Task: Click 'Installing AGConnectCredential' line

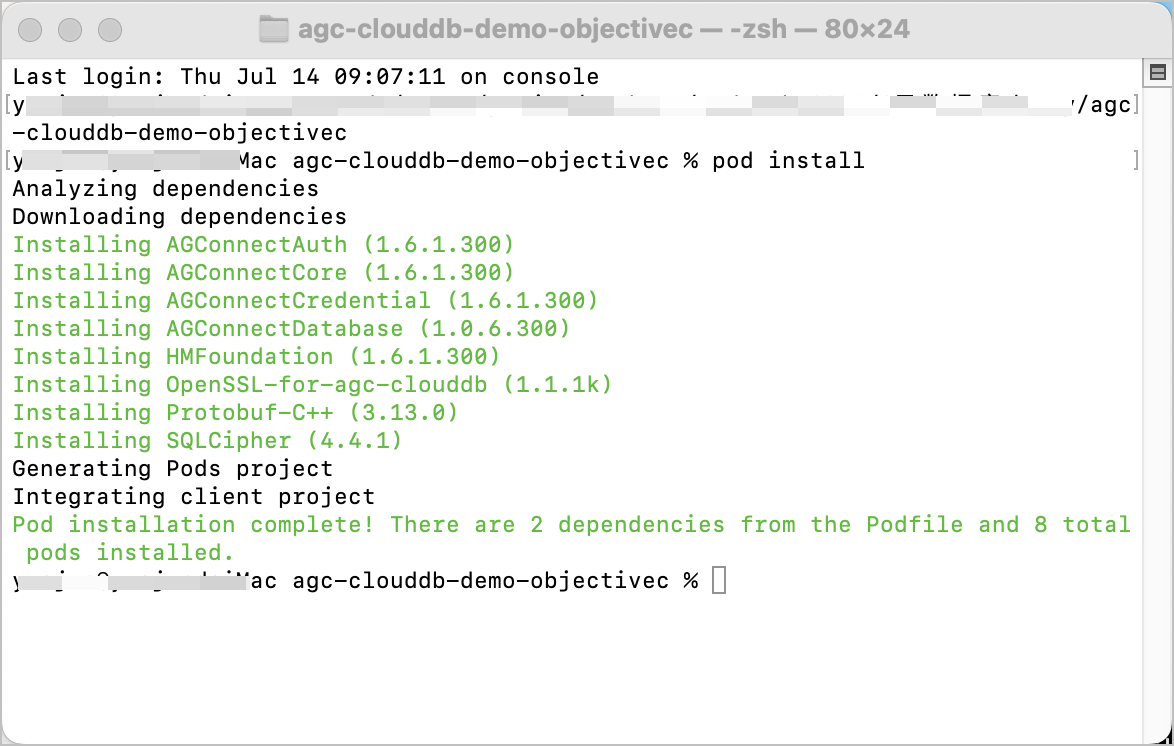Action: (305, 300)
